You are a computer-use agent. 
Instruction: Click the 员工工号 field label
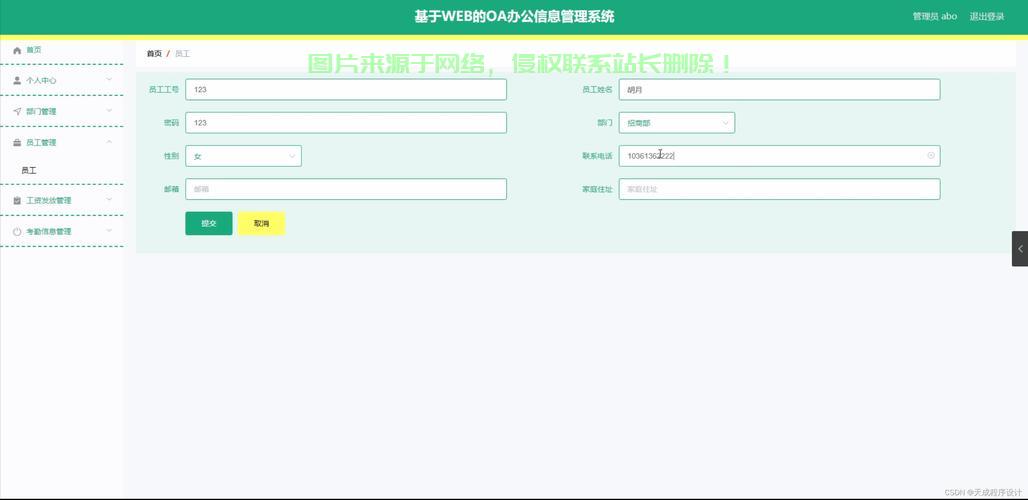[164, 90]
